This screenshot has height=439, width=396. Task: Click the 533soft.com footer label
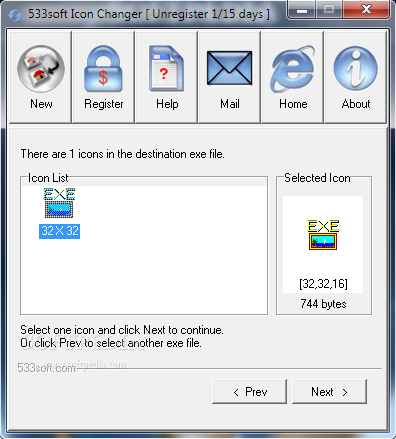coord(47,368)
